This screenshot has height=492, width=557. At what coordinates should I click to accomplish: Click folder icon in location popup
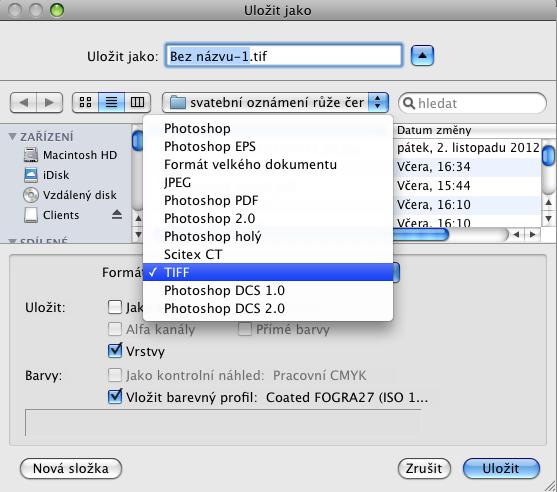click(x=178, y=103)
